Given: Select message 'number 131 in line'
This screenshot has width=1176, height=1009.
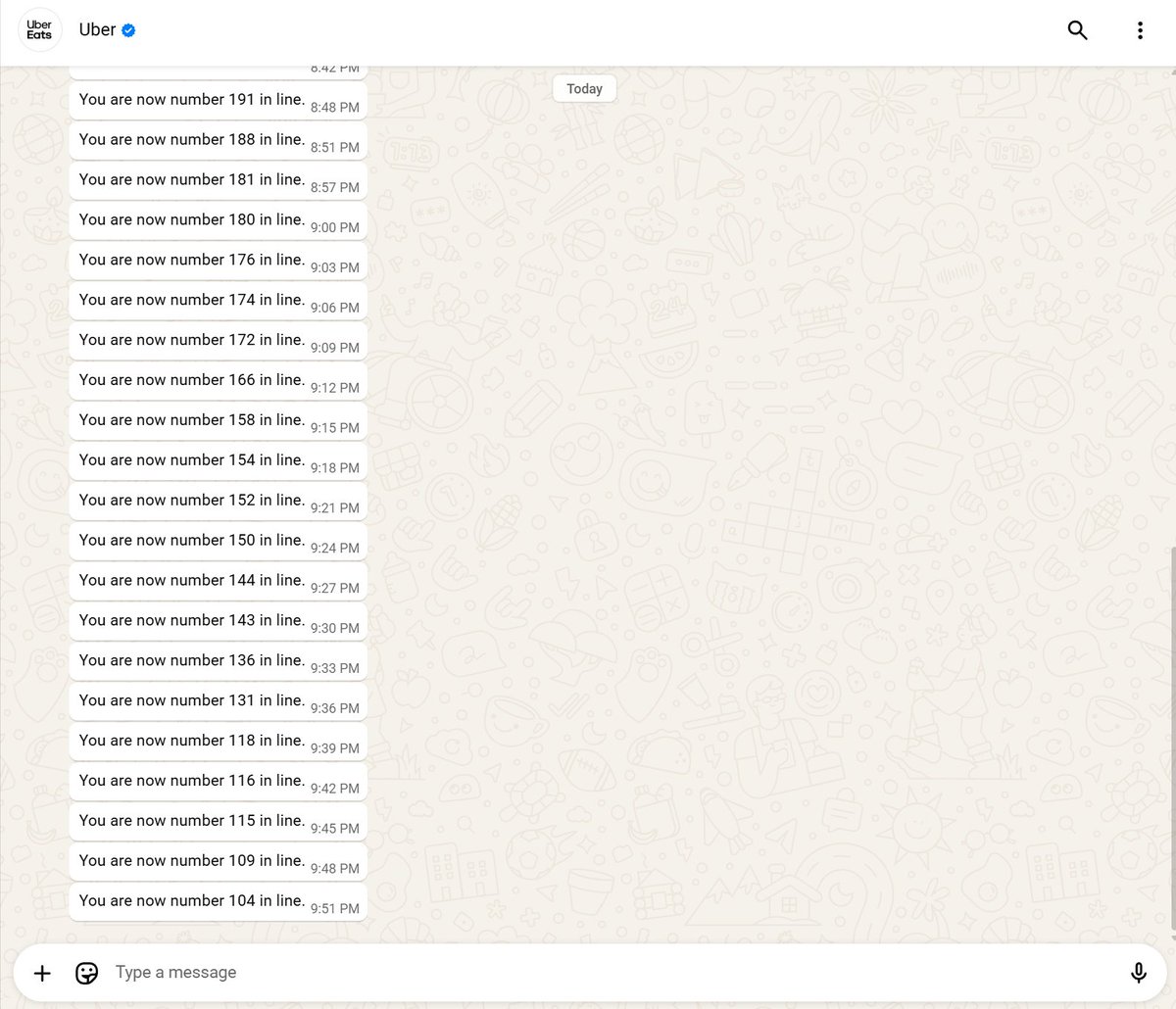Looking at the screenshot, I should (218, 704).
